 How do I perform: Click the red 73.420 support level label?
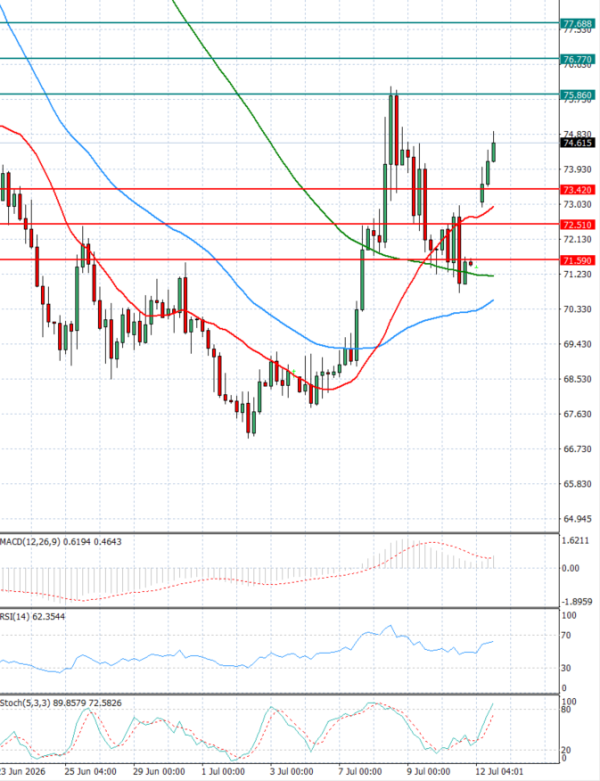tap(577, 190)
